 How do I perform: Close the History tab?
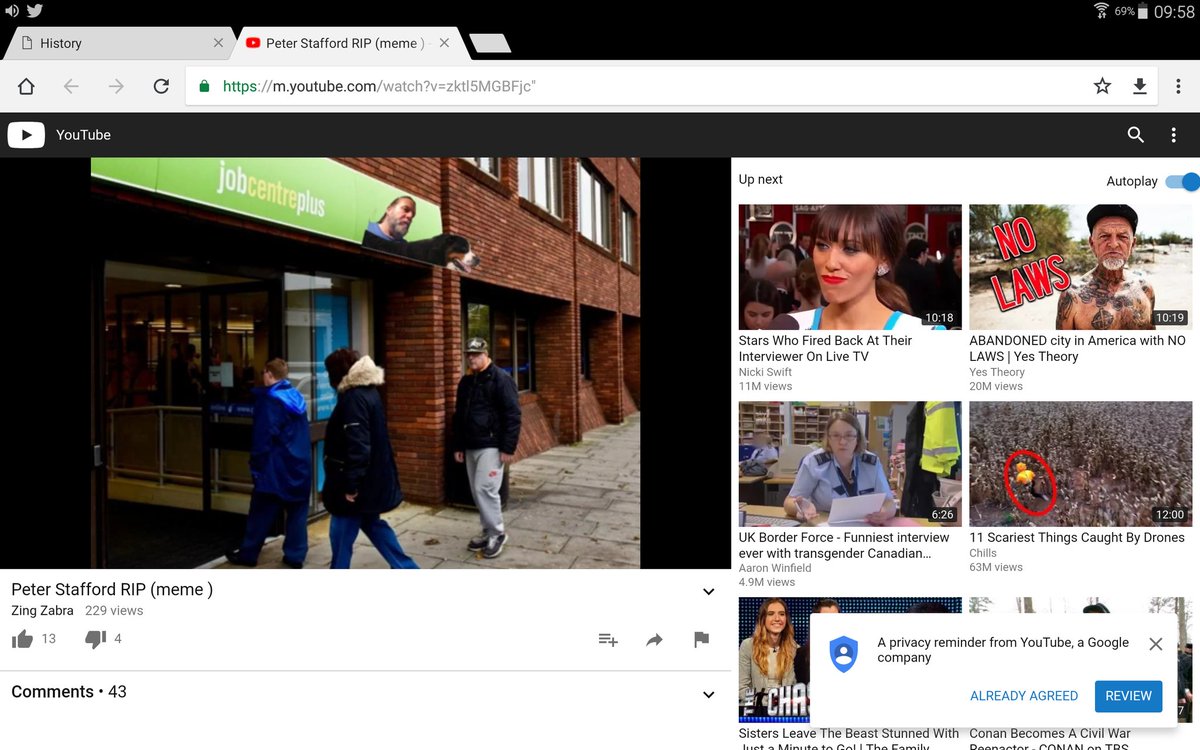coord(218,43)
